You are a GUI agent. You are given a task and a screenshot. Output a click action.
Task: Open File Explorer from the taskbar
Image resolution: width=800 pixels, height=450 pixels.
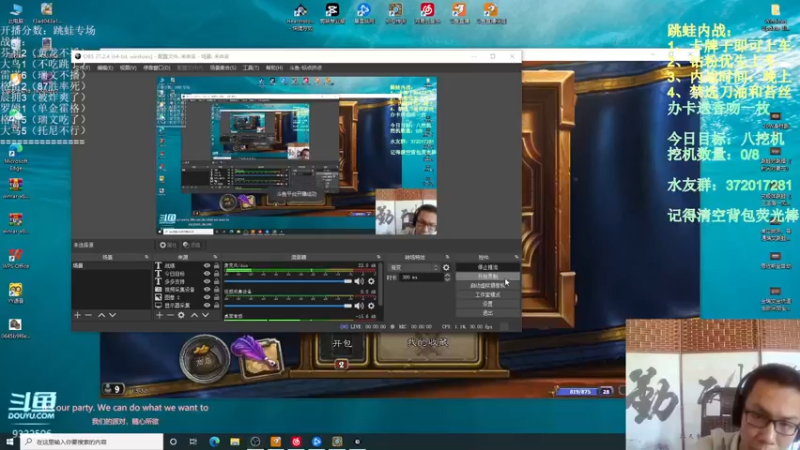pos(235,442)
